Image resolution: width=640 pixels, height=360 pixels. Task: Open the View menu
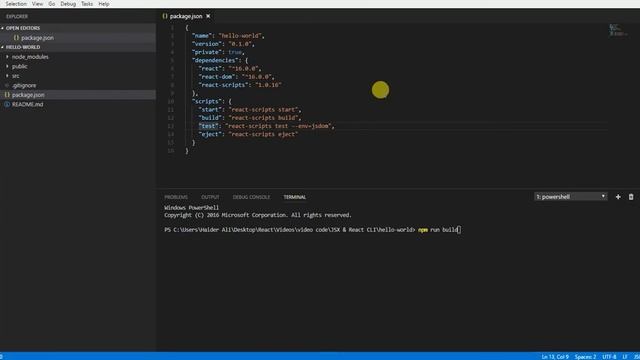37,4
